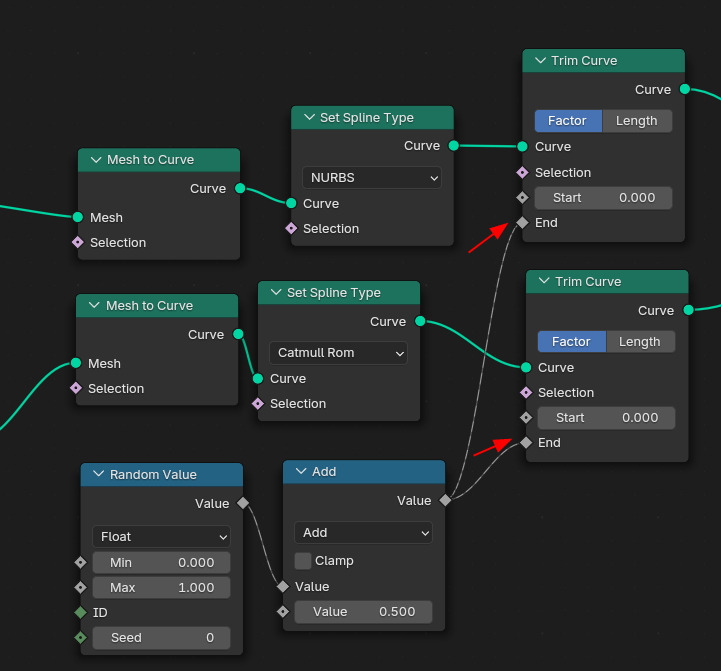Select the Add node by its title
Screen dimensions: 721x671
click(324, 471)
